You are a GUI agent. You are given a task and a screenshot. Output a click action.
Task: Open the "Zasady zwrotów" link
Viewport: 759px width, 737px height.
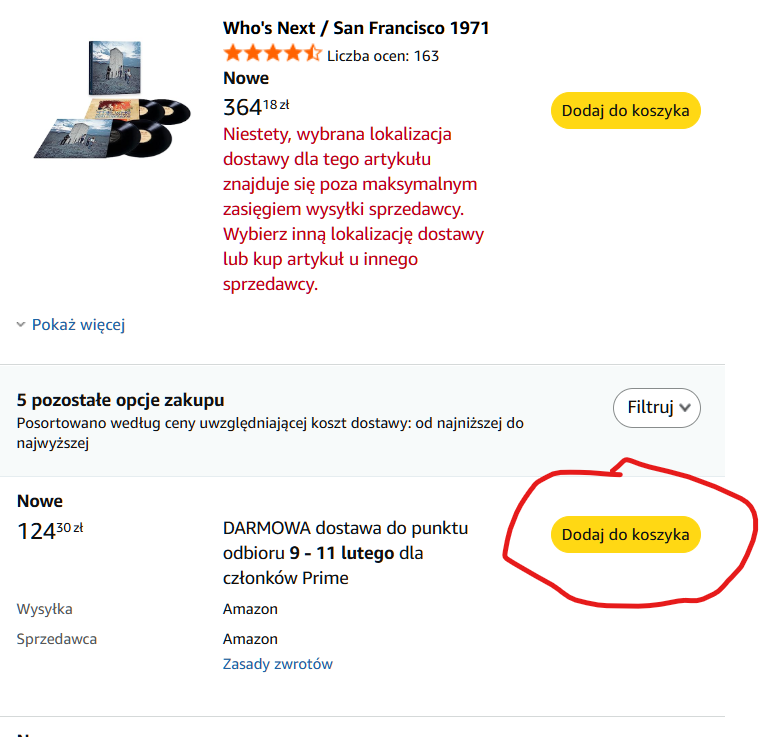tap(277, 664)
